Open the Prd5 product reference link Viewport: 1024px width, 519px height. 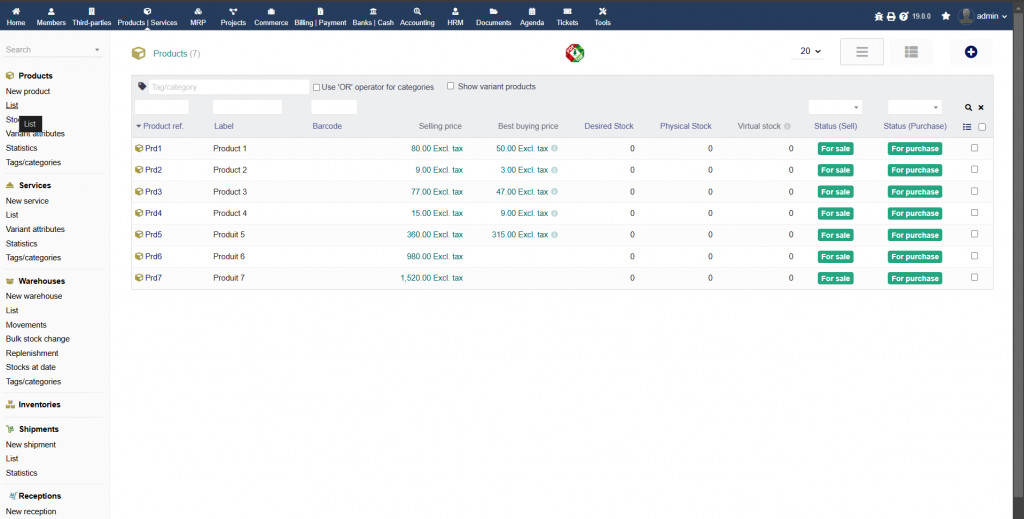point(153,235)
